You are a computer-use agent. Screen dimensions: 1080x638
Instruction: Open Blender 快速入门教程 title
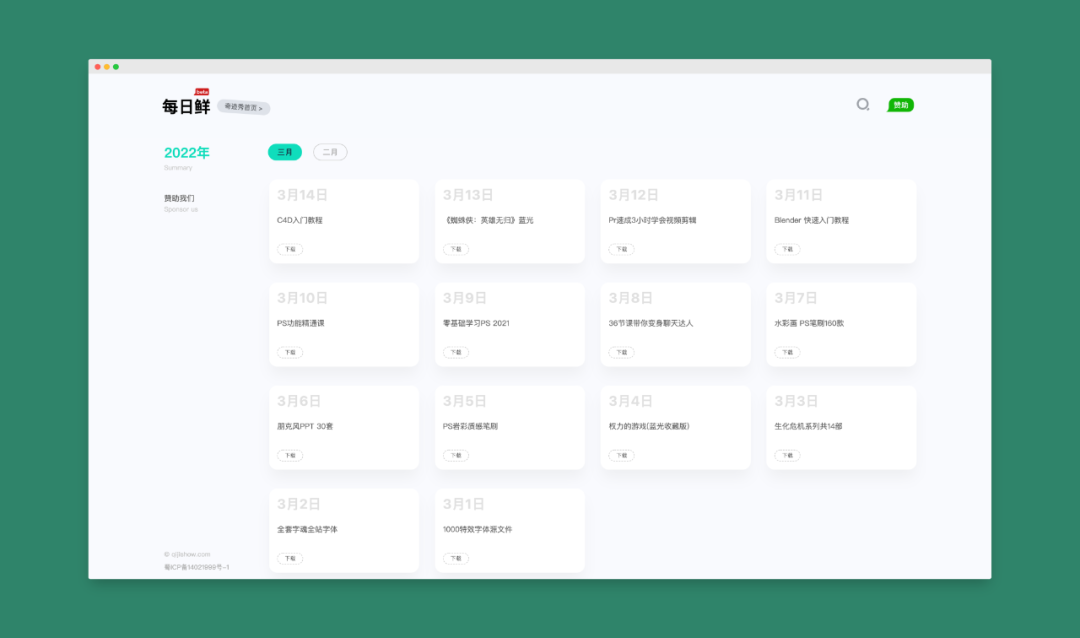(x=811, y=220)
